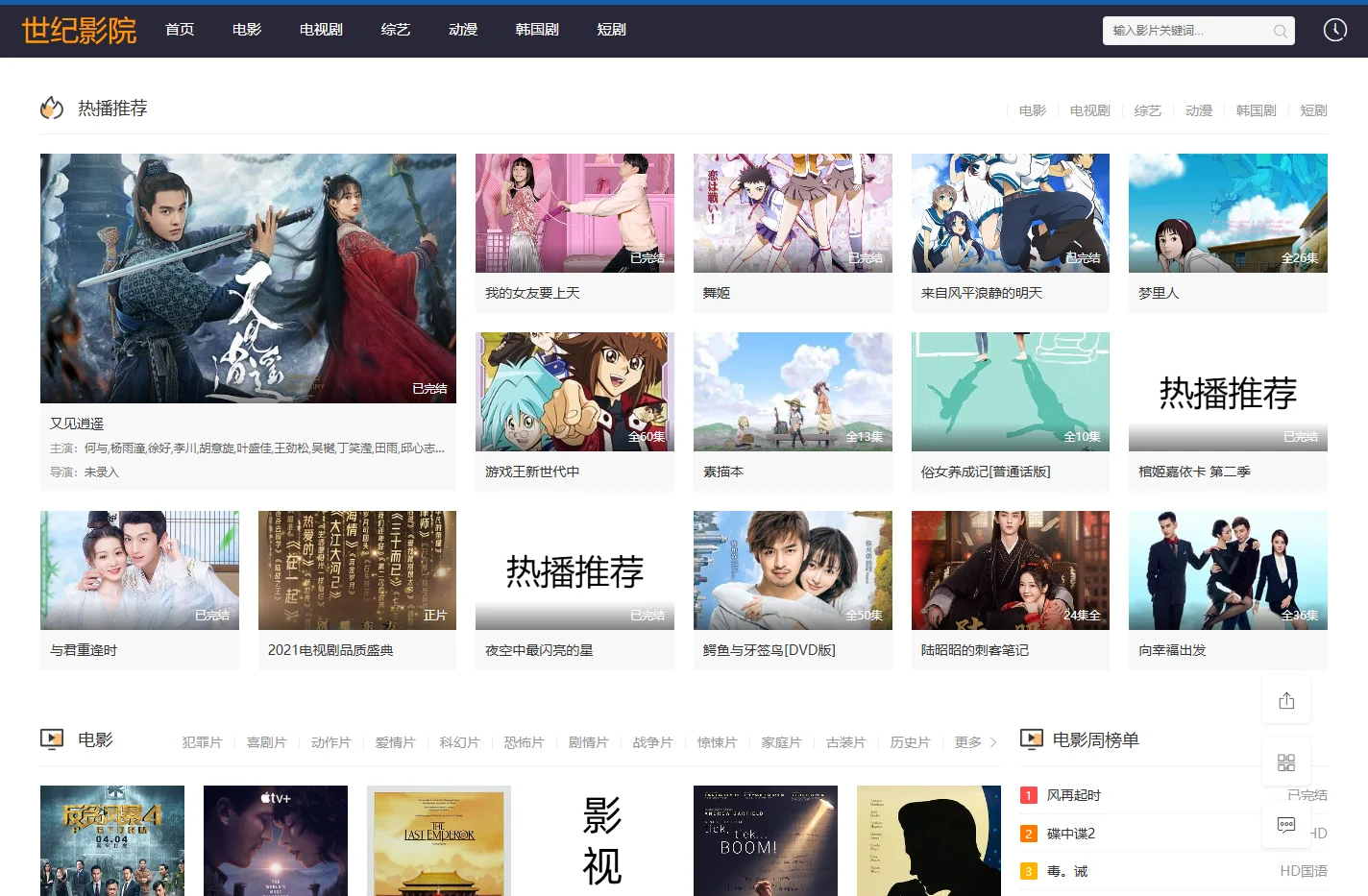The image size is (1368, 896).
Task: Select the 战争片 movie genre
Action: [652, 742]
